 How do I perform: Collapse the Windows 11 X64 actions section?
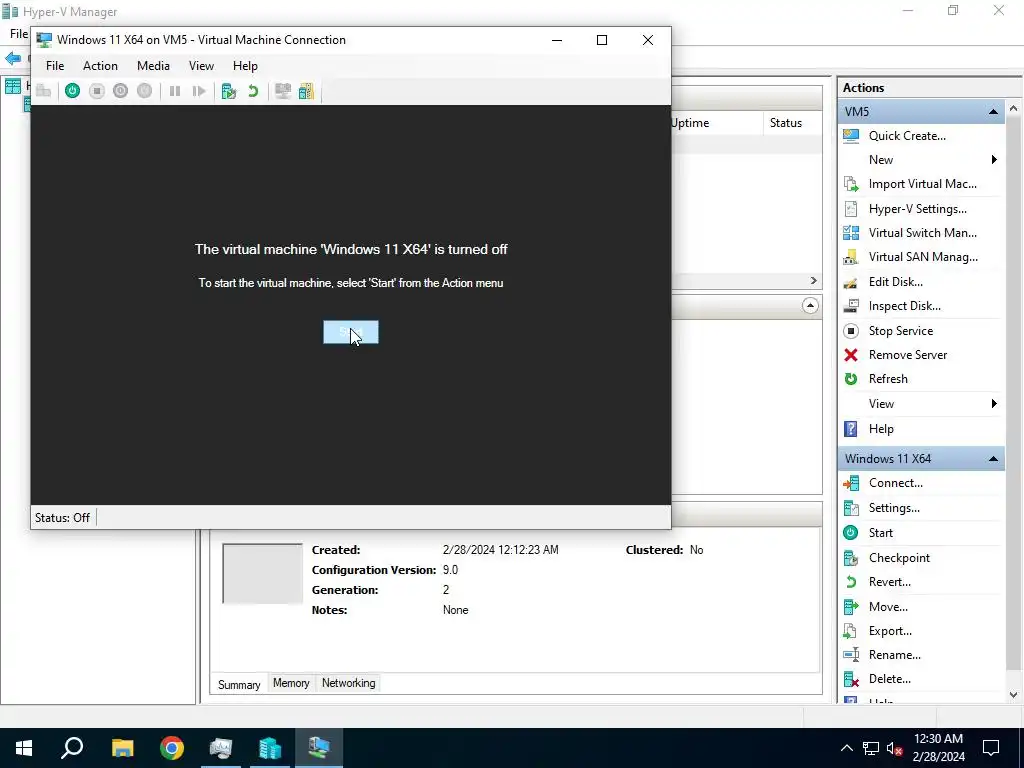[x=993, y=459]
